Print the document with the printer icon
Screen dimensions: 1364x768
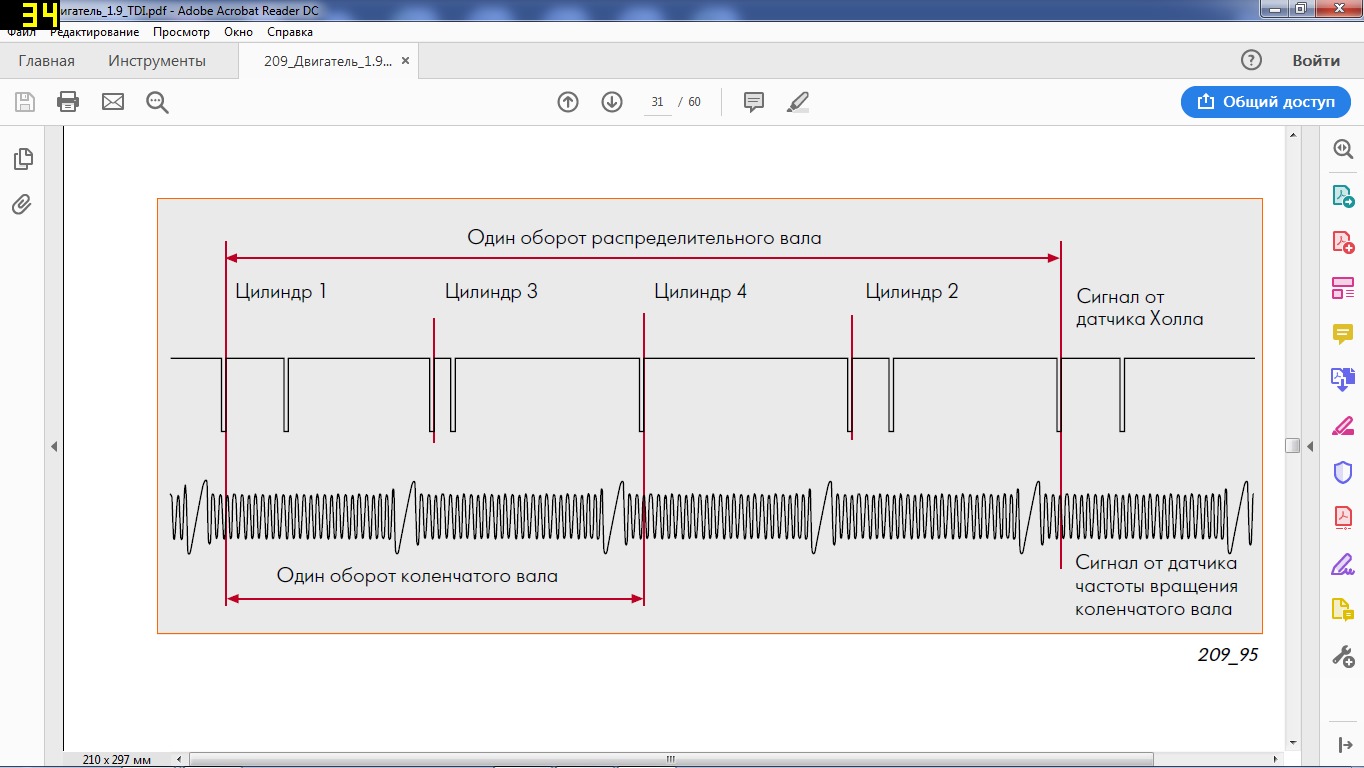tap(68, 102)
